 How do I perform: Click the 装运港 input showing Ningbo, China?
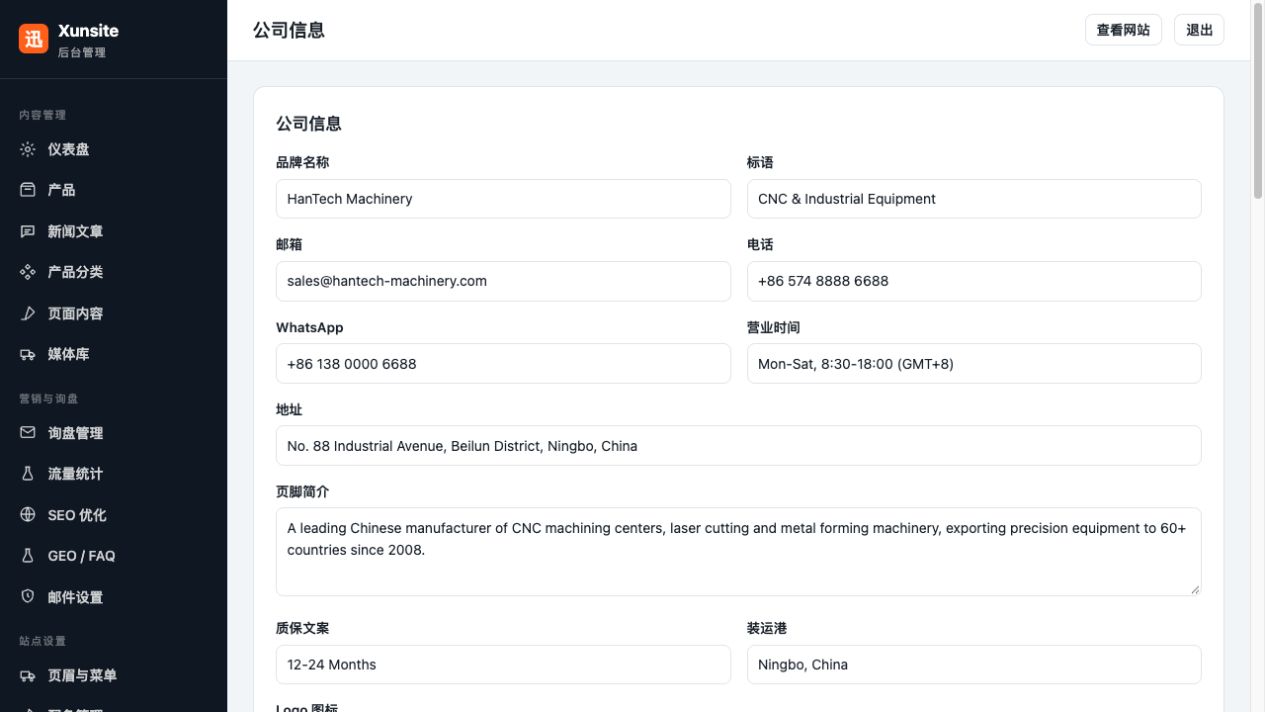pyautogui.click(x=974, y=665)
